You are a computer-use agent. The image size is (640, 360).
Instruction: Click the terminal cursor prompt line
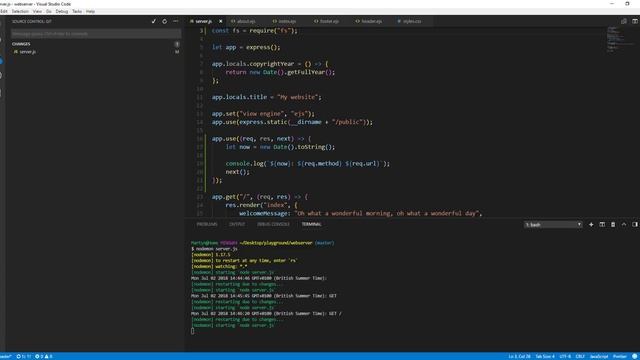tap(193, 331)
